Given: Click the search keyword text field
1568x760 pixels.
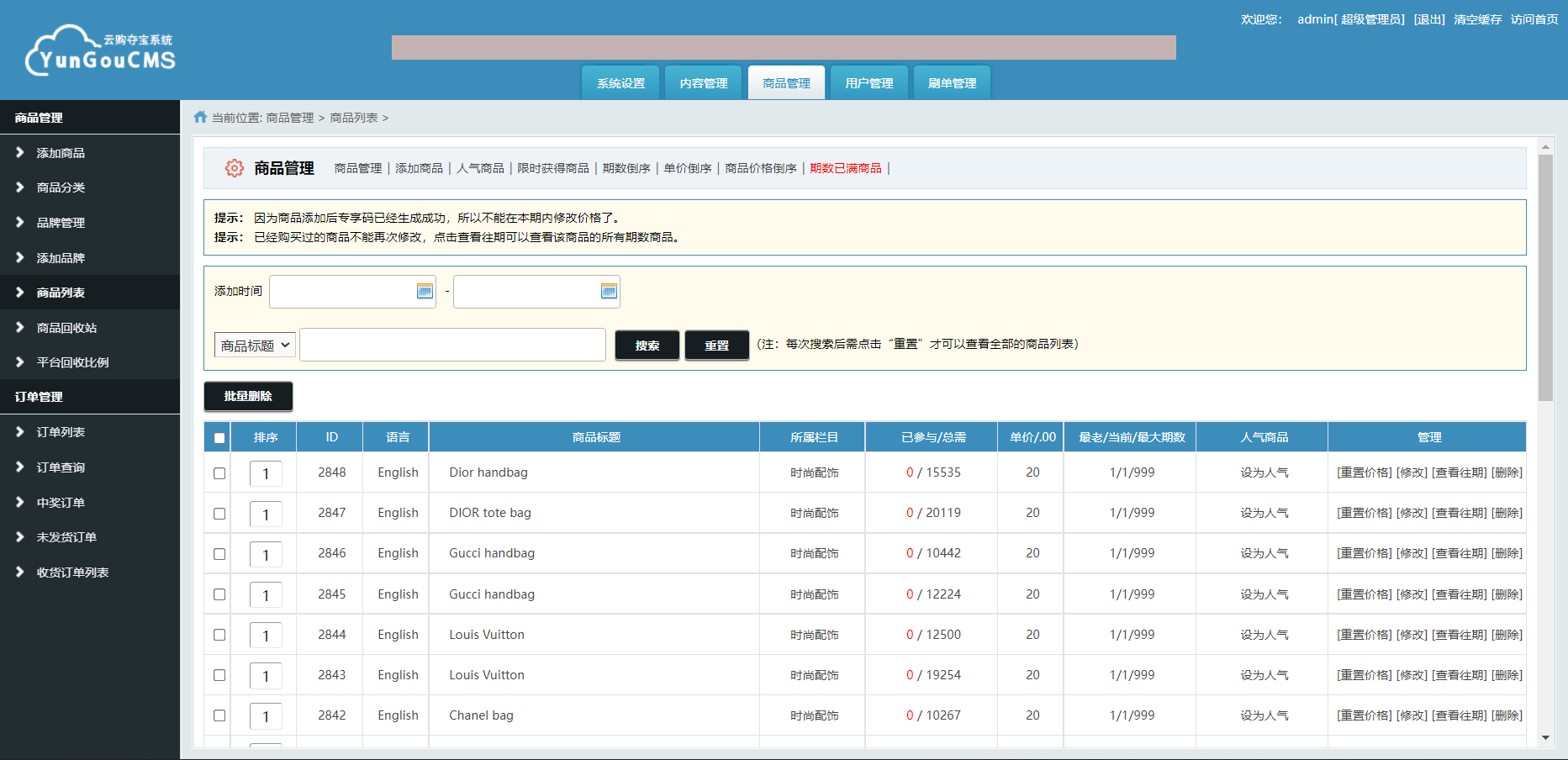Looking at the screenshot, I should pos(452,345).
